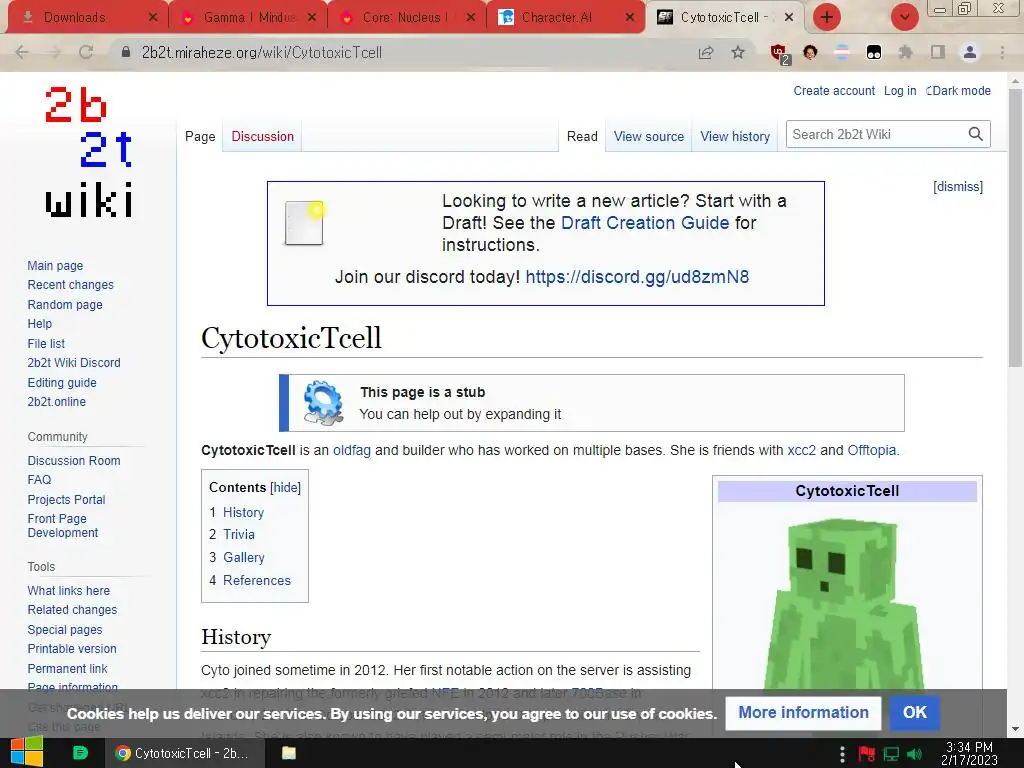The image size is (1024, 768).
Task: Reload the page with the refresh icon
Action: point(86,52)
